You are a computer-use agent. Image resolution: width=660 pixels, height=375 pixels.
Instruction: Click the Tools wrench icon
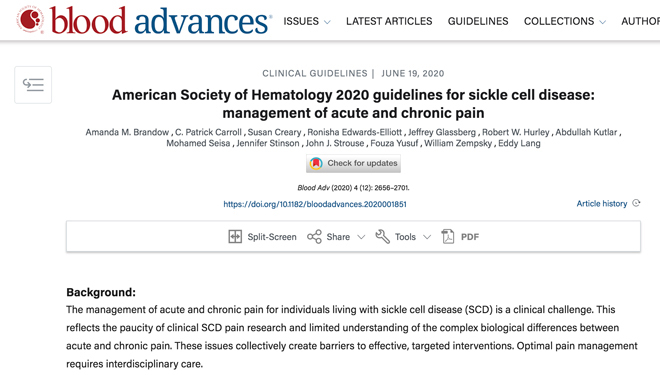click(x=382, y=237)
